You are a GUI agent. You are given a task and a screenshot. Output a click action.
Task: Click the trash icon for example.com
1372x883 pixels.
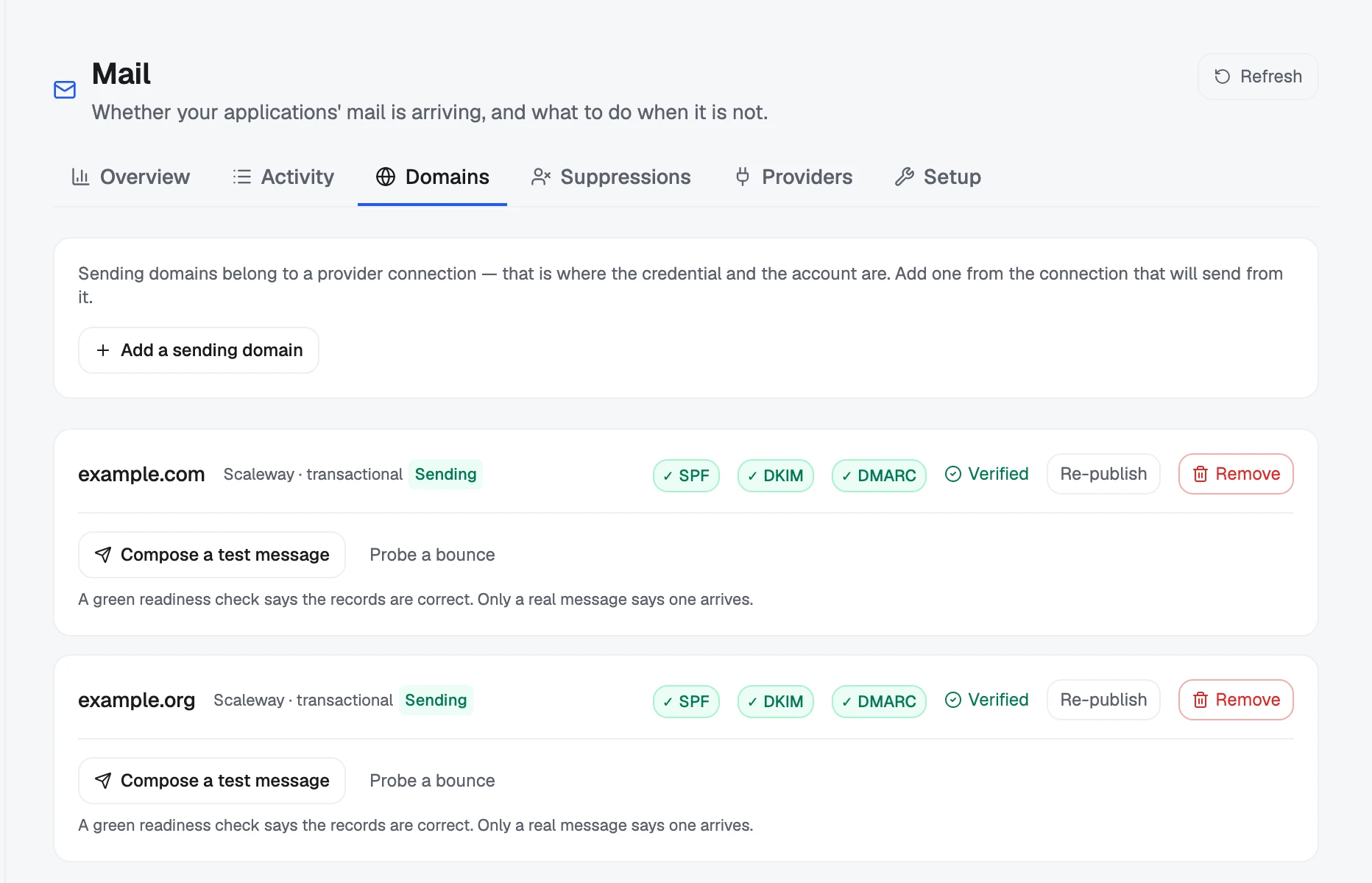pos(1200,474)
